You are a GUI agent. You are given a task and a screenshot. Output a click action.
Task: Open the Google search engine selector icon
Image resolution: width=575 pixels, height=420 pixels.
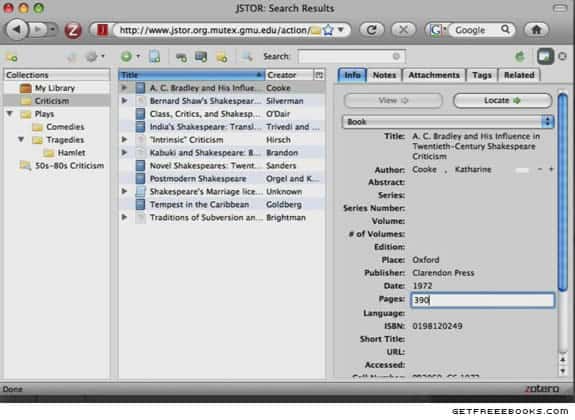pos(437,30)
